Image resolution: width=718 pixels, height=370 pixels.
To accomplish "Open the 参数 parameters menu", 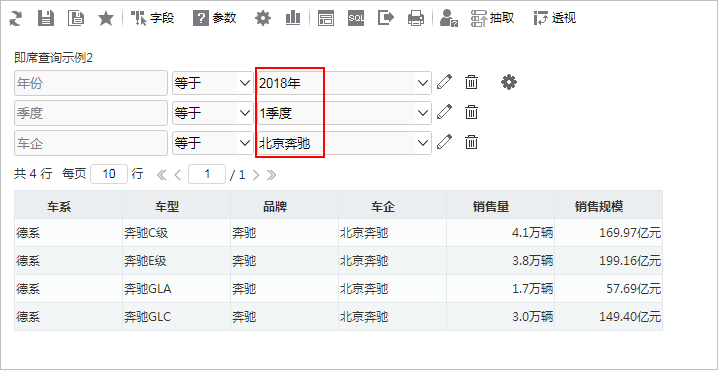I will (x=215, y=19).
